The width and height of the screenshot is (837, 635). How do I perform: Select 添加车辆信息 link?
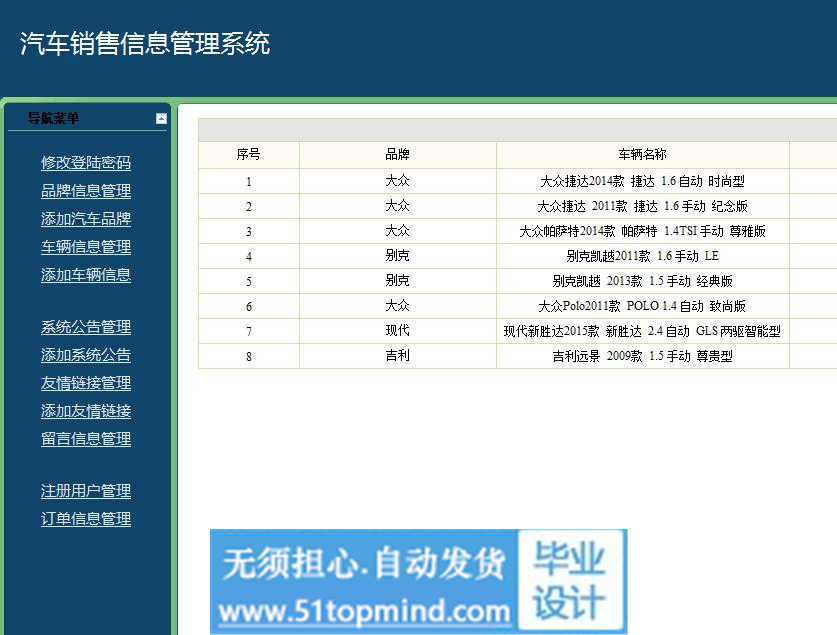pos(86,275)
